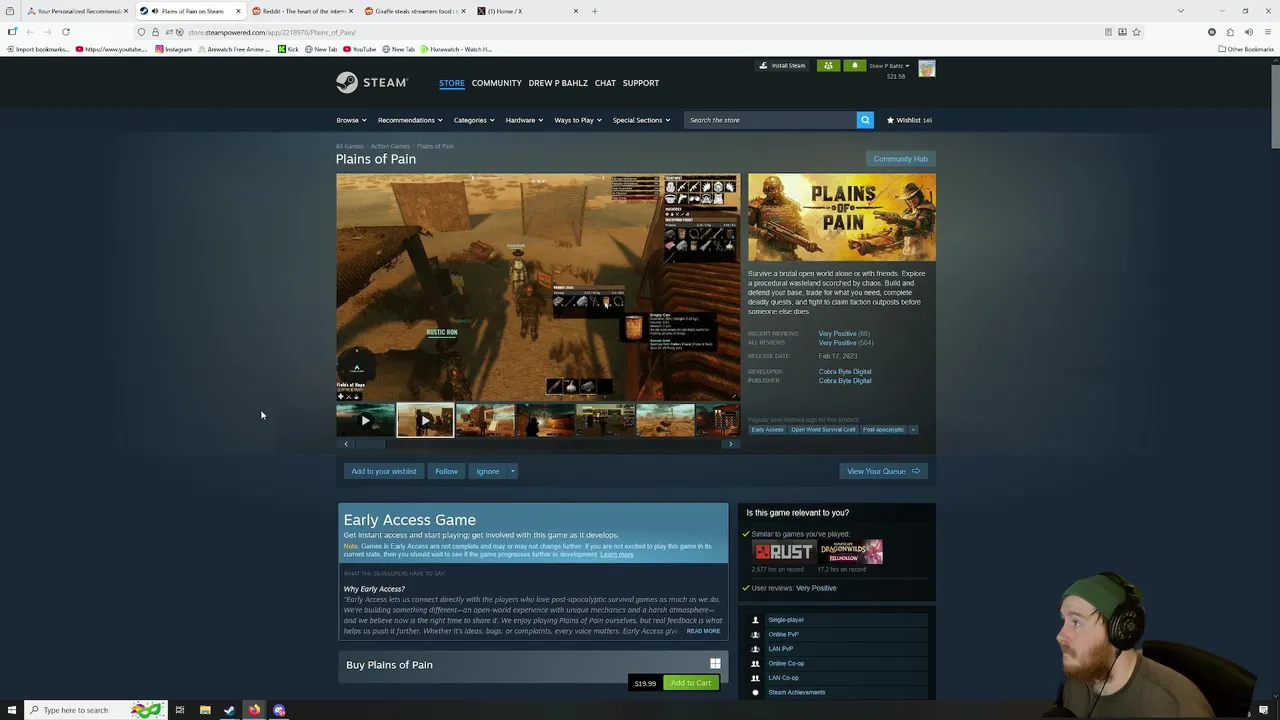This screenshot has width=1280, height=720.
Task: Open File Explorer from the taskbar
Action: click(205, 710)
